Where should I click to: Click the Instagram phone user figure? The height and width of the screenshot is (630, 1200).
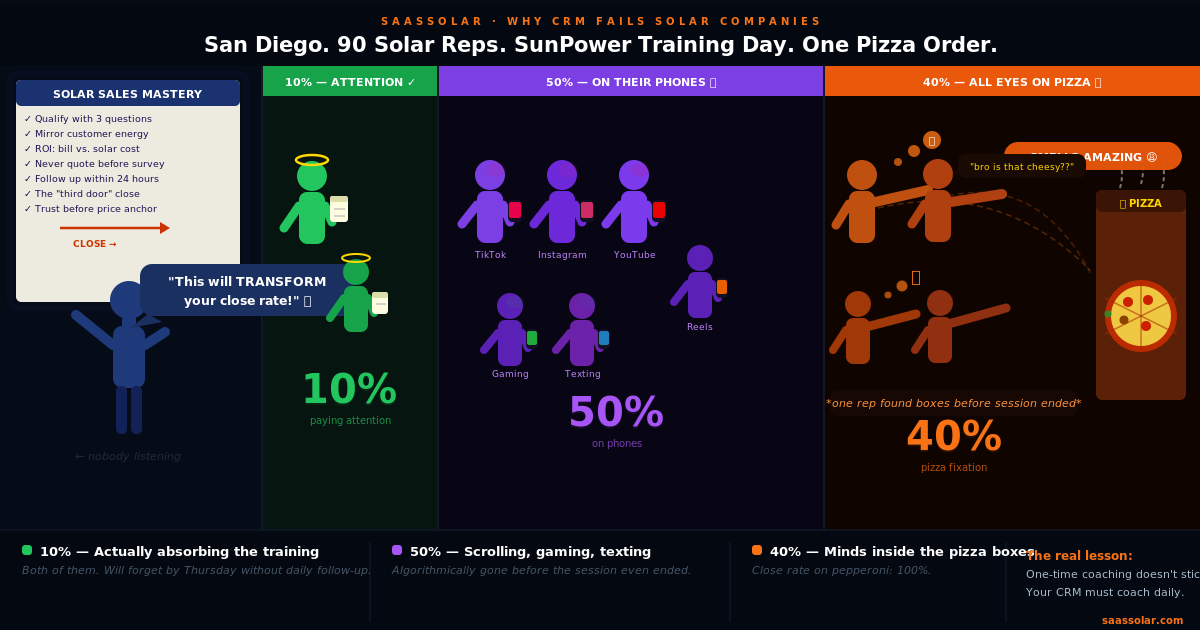[562, 201]
